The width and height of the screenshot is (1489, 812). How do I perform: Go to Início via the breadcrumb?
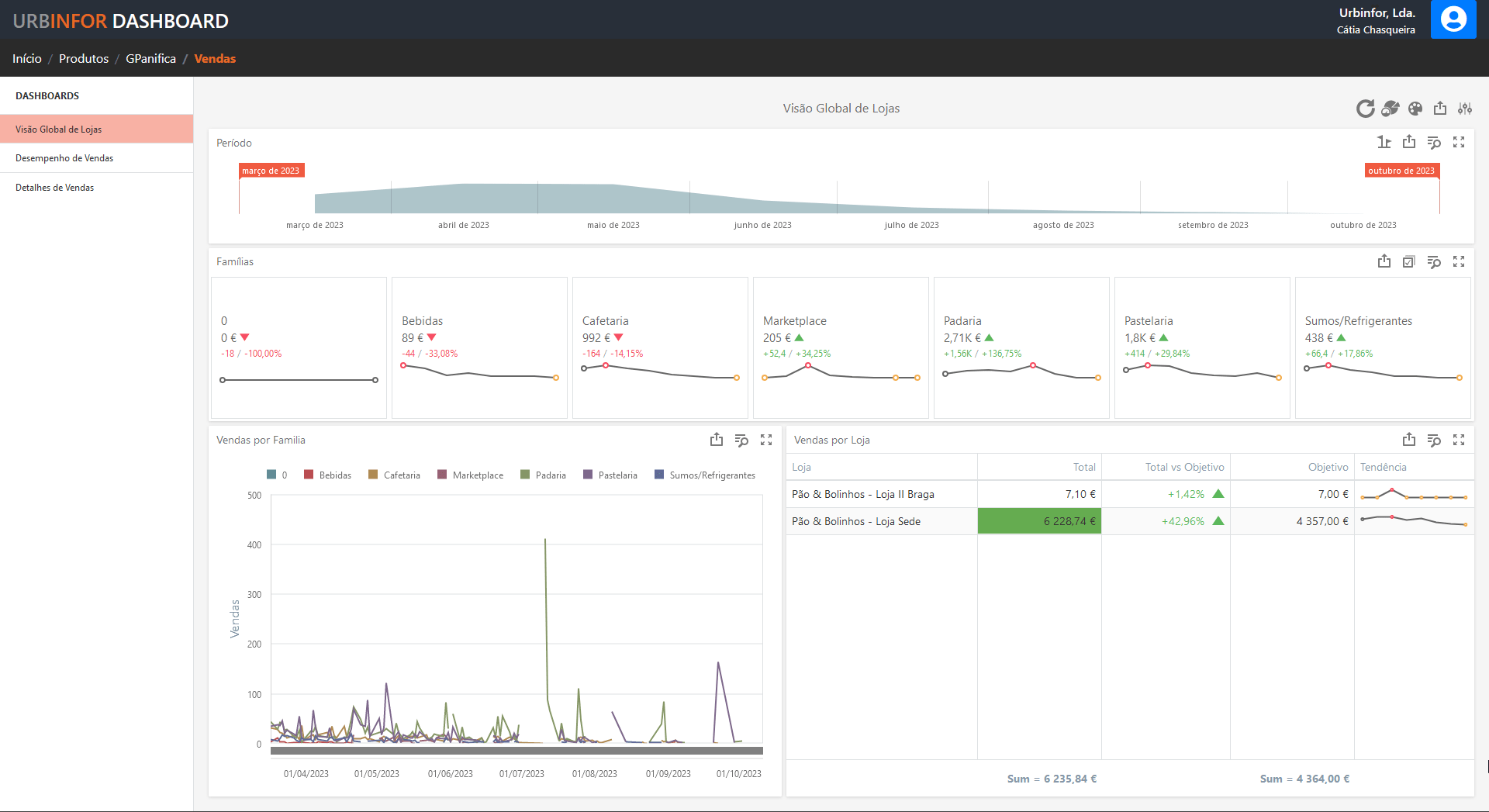pos(26,58)
